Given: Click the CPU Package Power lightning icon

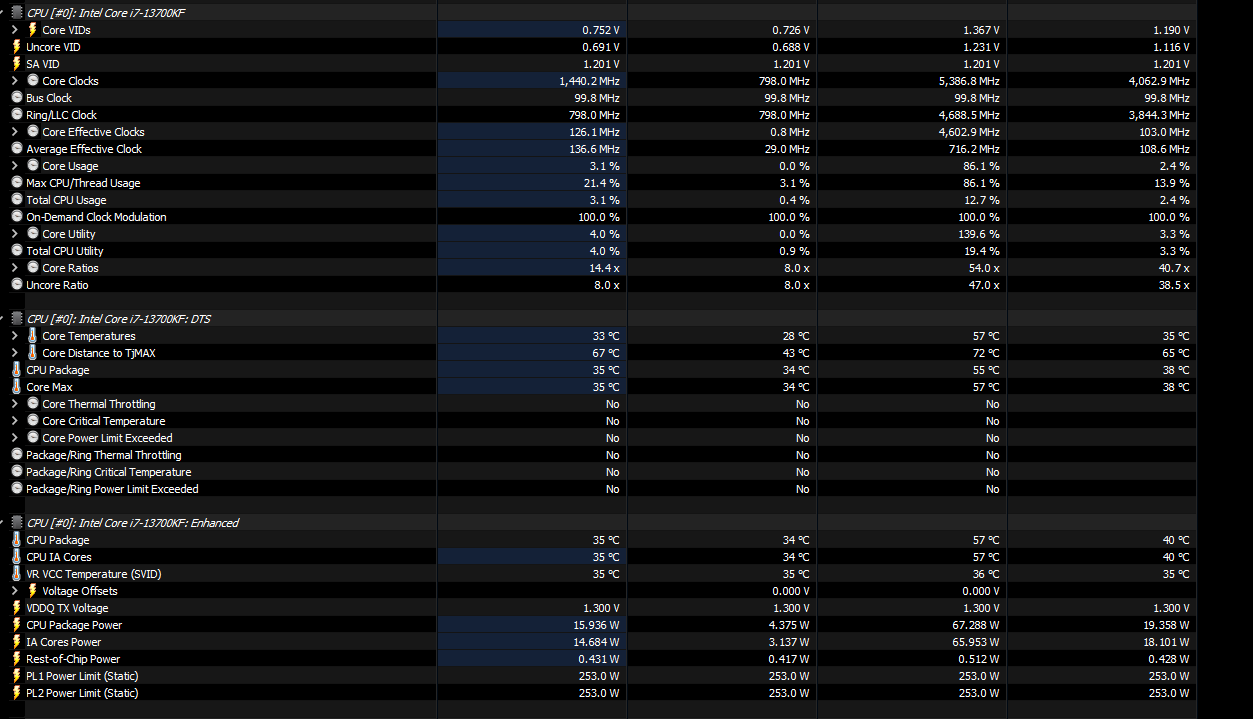Looking at the screenshot, I should (x=16, y=625).
